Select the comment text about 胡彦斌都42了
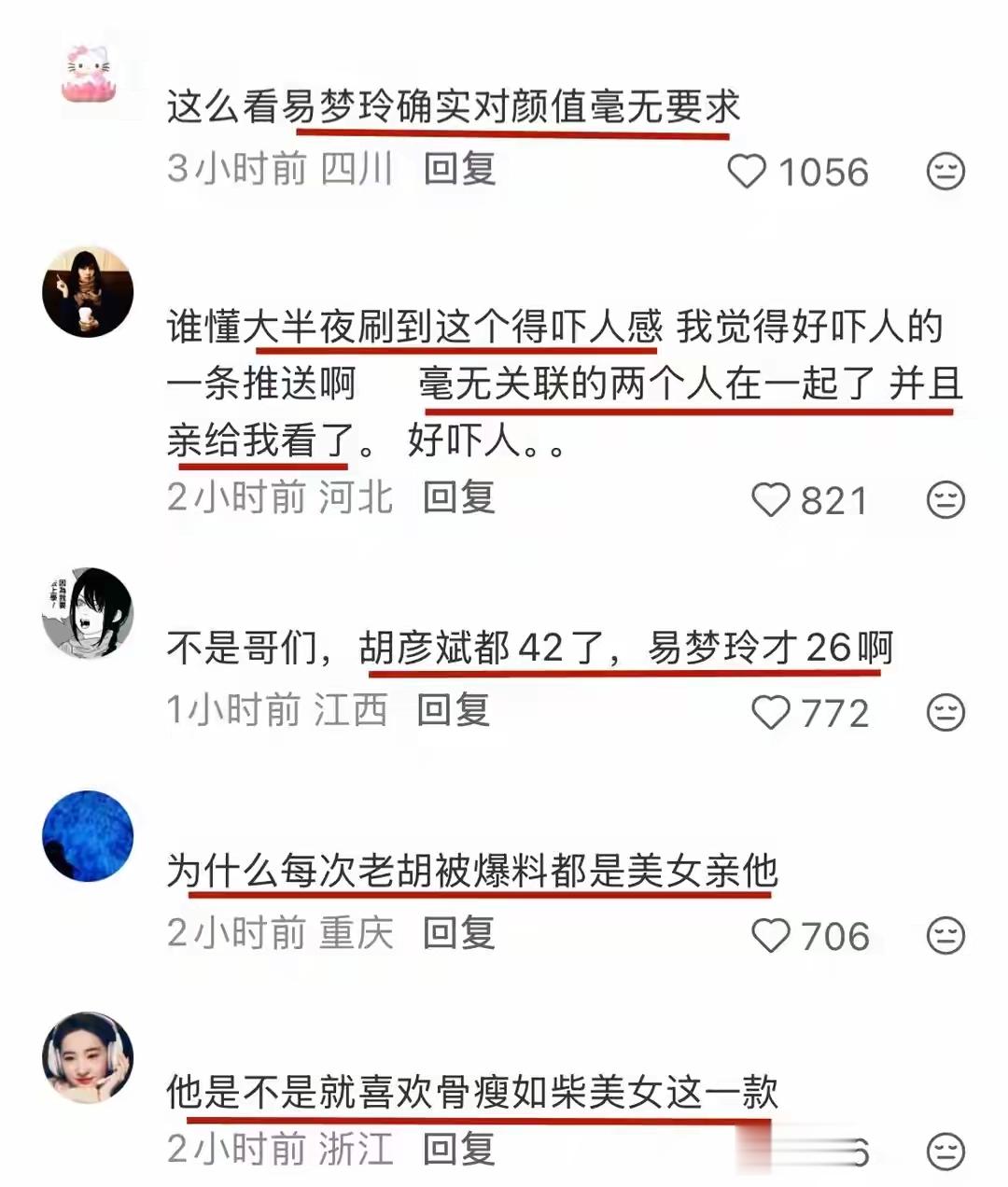The width and height of the screenshot is (1008, 1187). (x=530, y=648)
